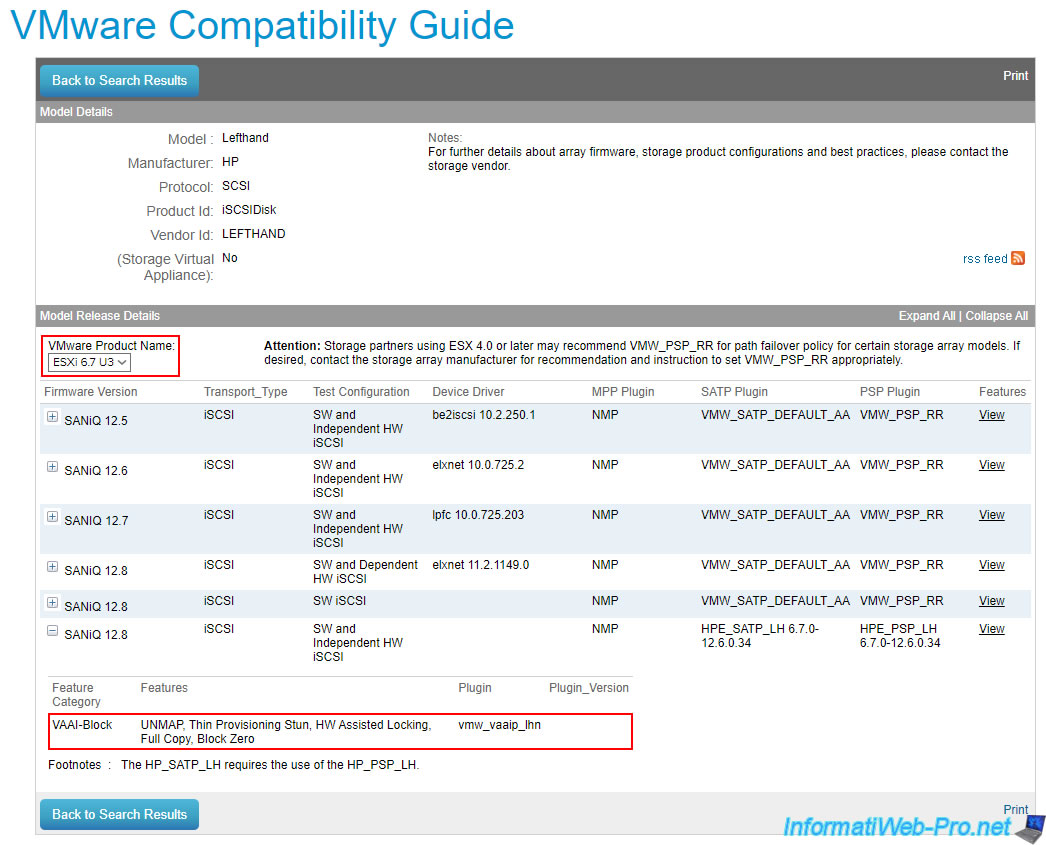
Task: Click View features for the SANiQ 12.5 row
Action: click(x=991, y=415)
